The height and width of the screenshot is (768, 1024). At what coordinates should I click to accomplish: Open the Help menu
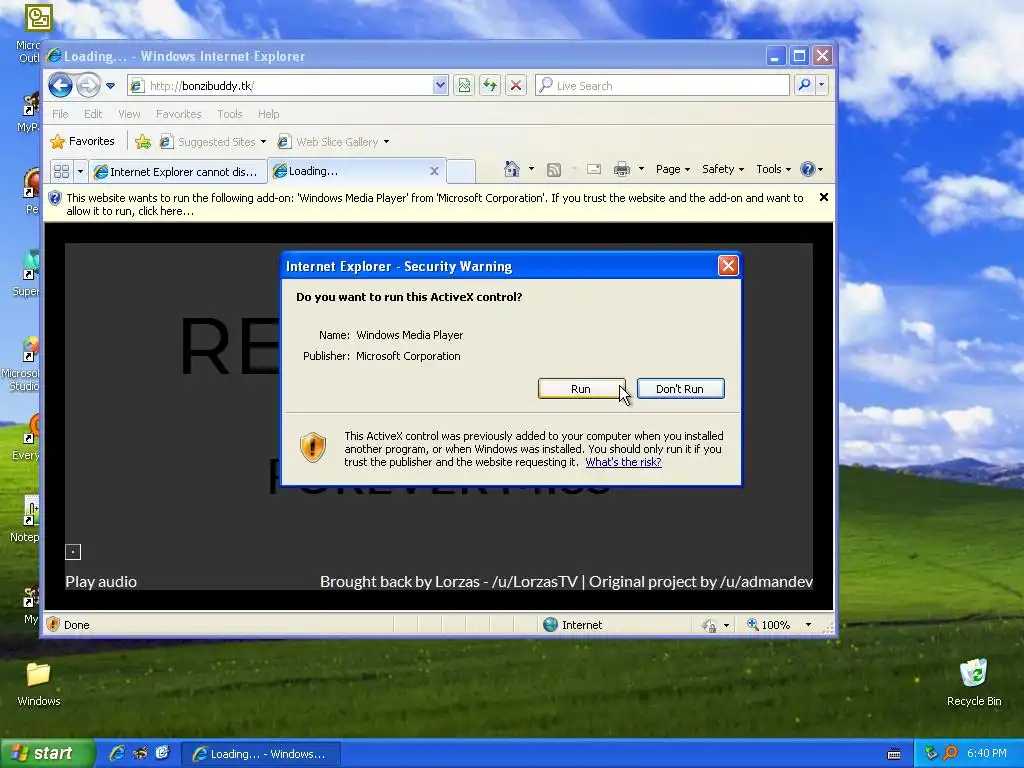coord(268,114)
